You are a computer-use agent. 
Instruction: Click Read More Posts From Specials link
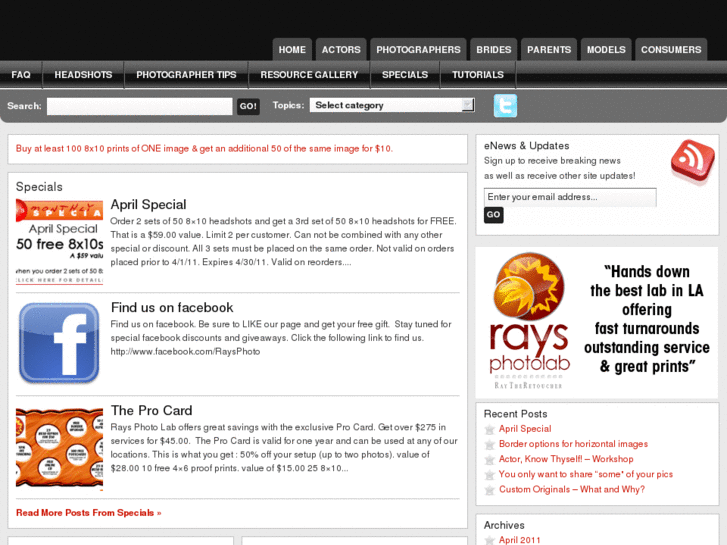[89, 513]
